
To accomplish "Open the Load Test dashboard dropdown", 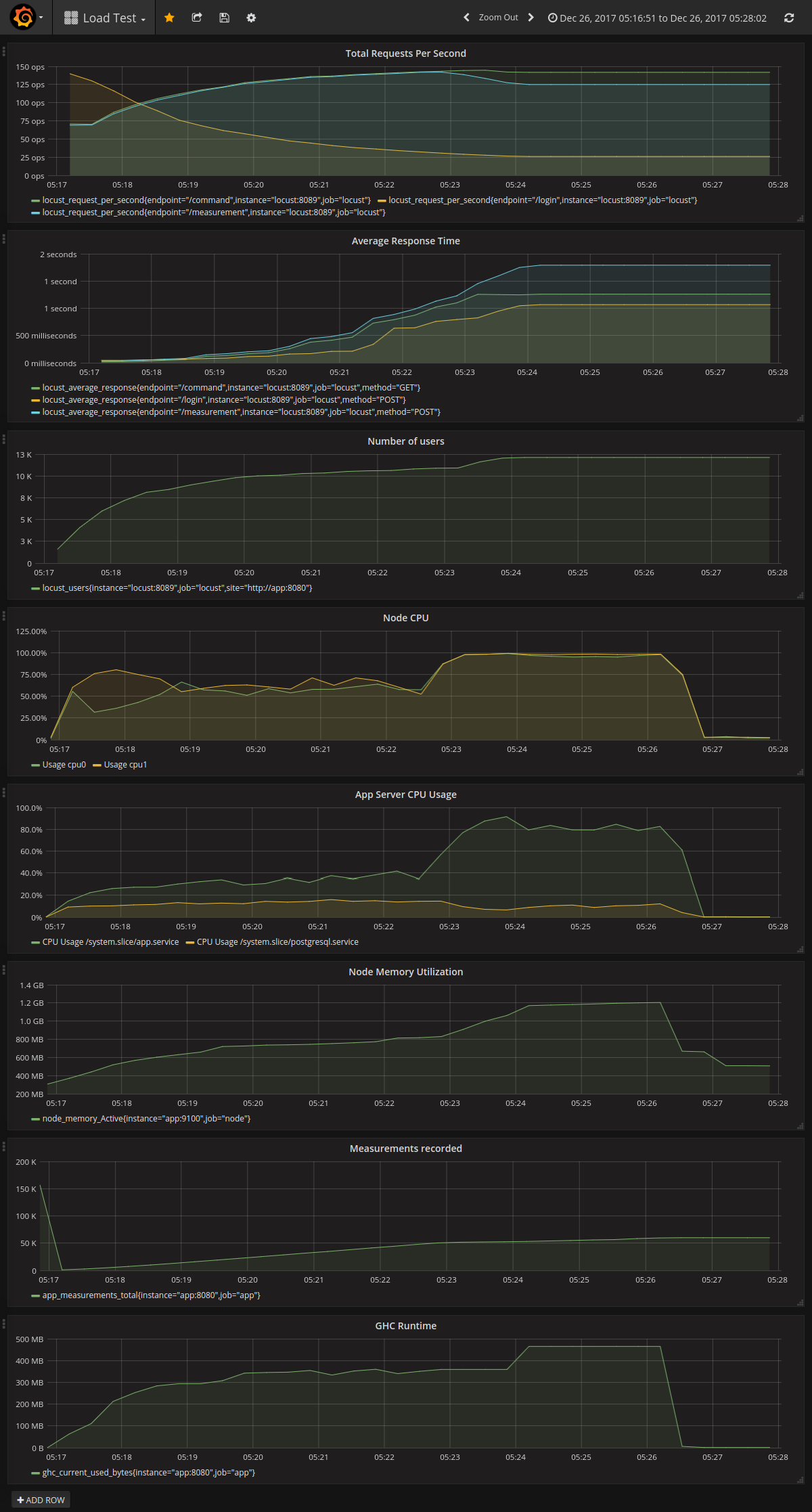I will [x=104, y=18].
